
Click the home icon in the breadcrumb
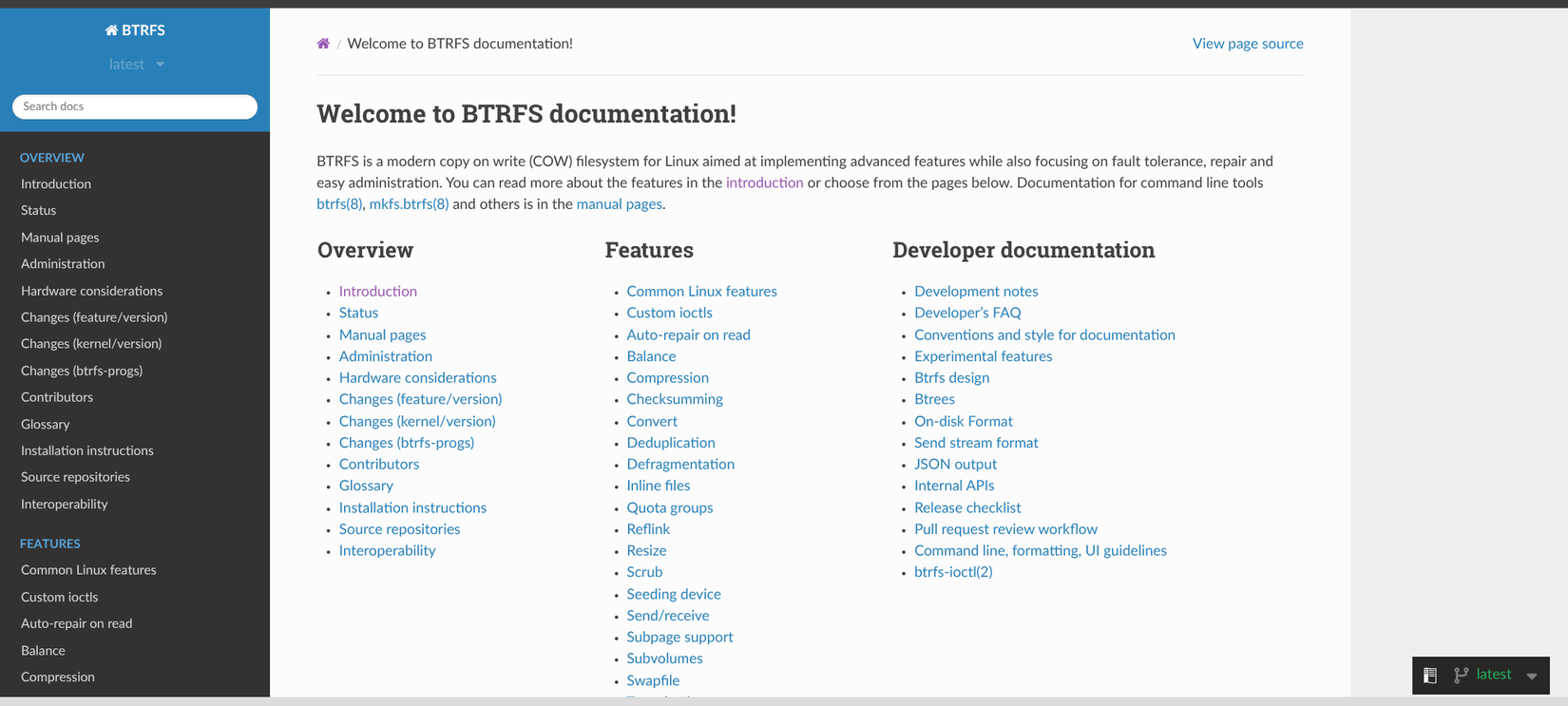323,44
